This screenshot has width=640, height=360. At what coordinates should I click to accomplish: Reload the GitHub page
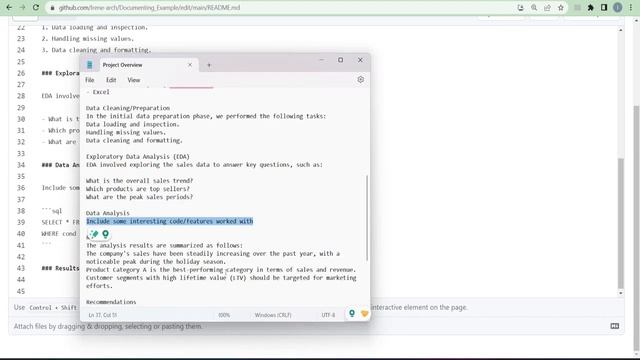pyautogui.click(x=36, y=7)
